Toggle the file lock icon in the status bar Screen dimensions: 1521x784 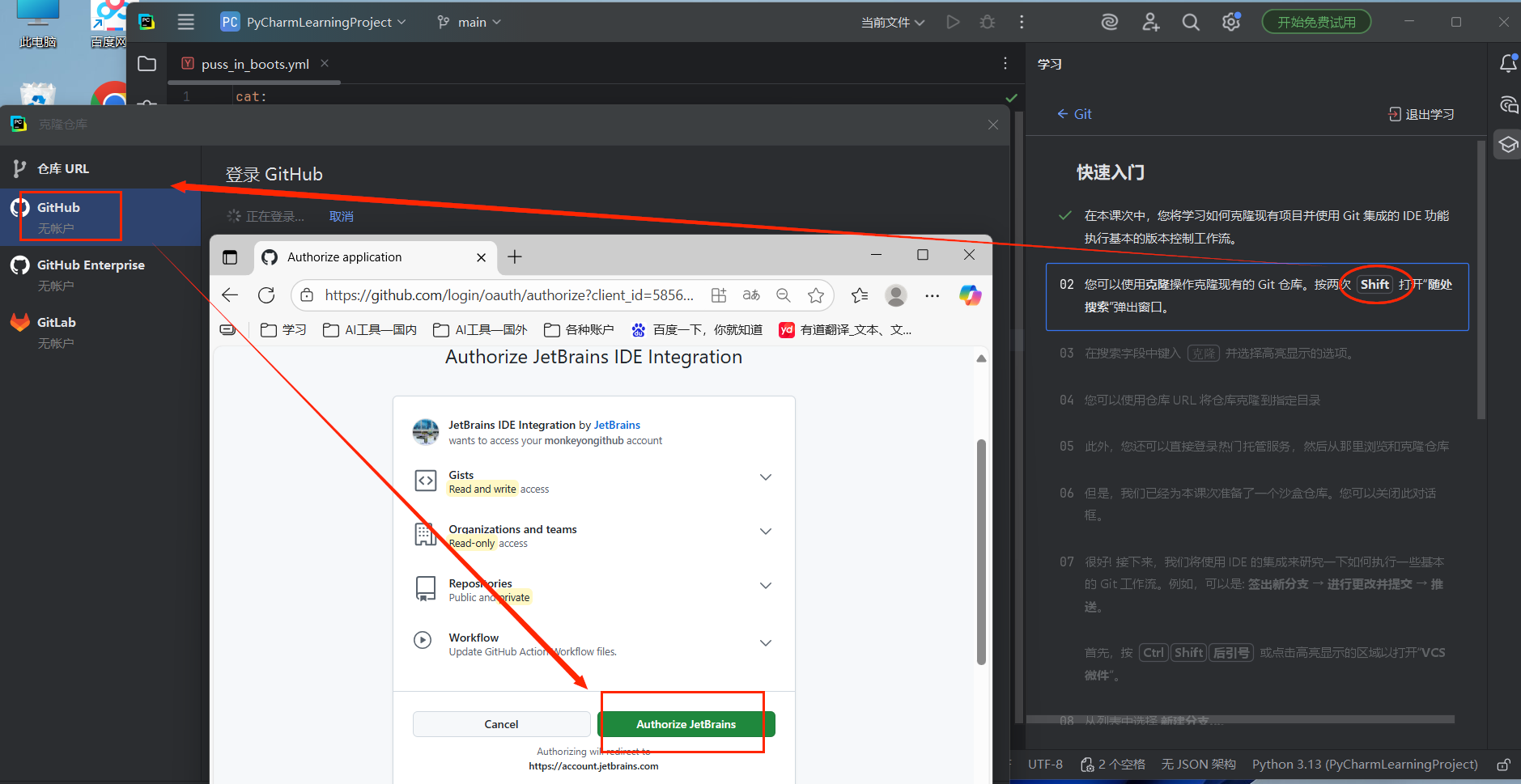[x=1505, y=765]
